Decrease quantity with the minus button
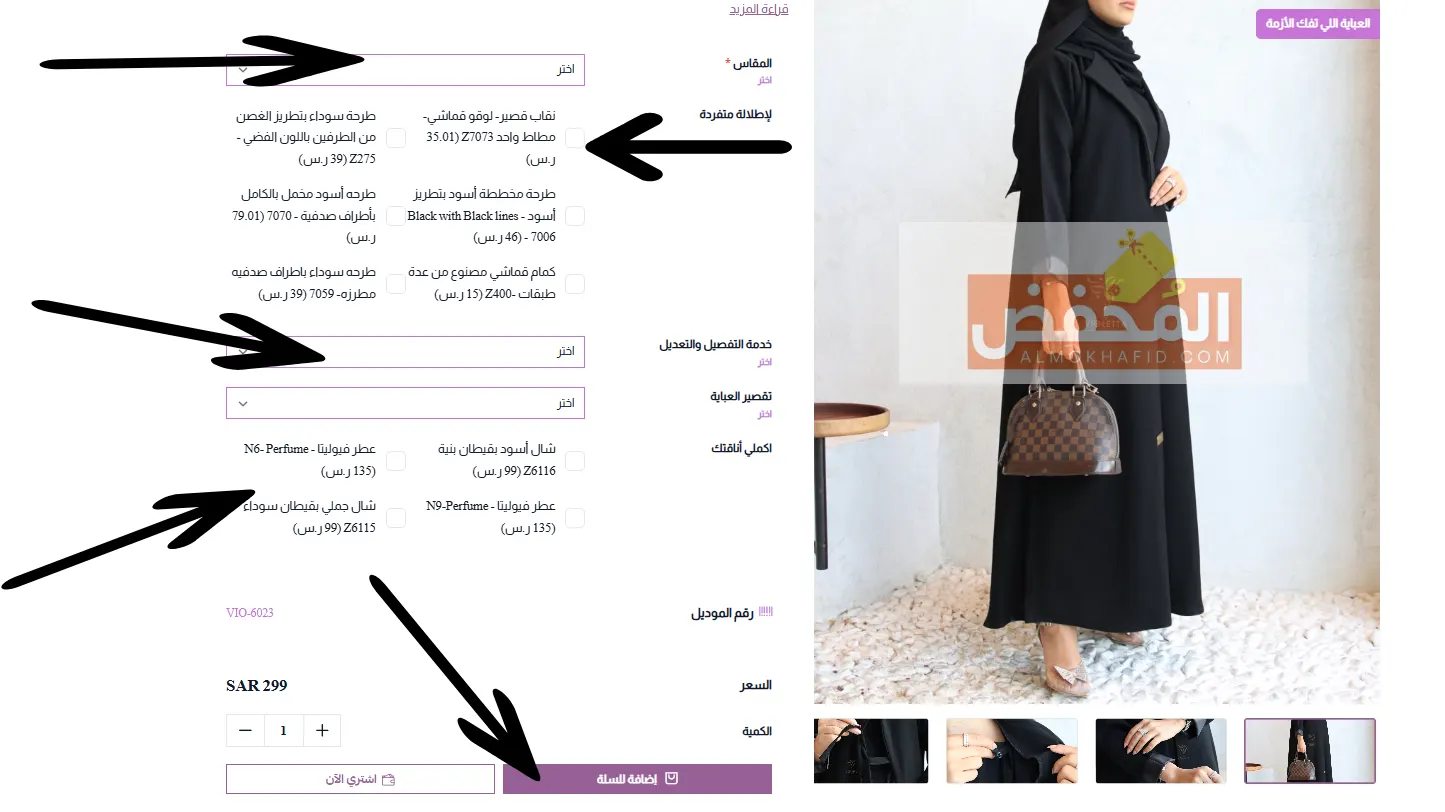The image size is (1445, 812). pyautogui.click(x=245, y=731)
